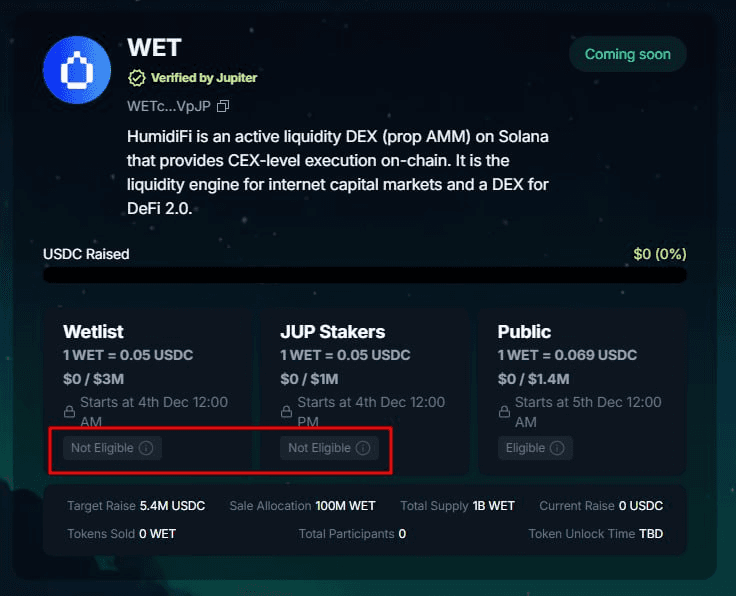The width and height of the screenshot is (736, 596).
Task: Click the lock icon in JUP Stakers card
Action: click(287, 411)
